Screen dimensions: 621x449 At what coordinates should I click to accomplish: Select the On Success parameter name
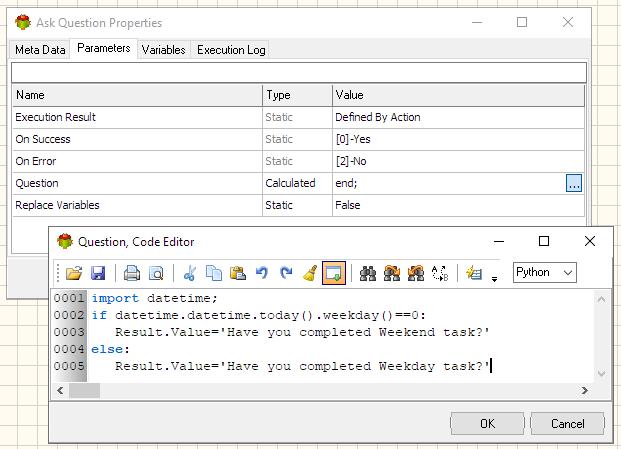[x=43, y=139]
